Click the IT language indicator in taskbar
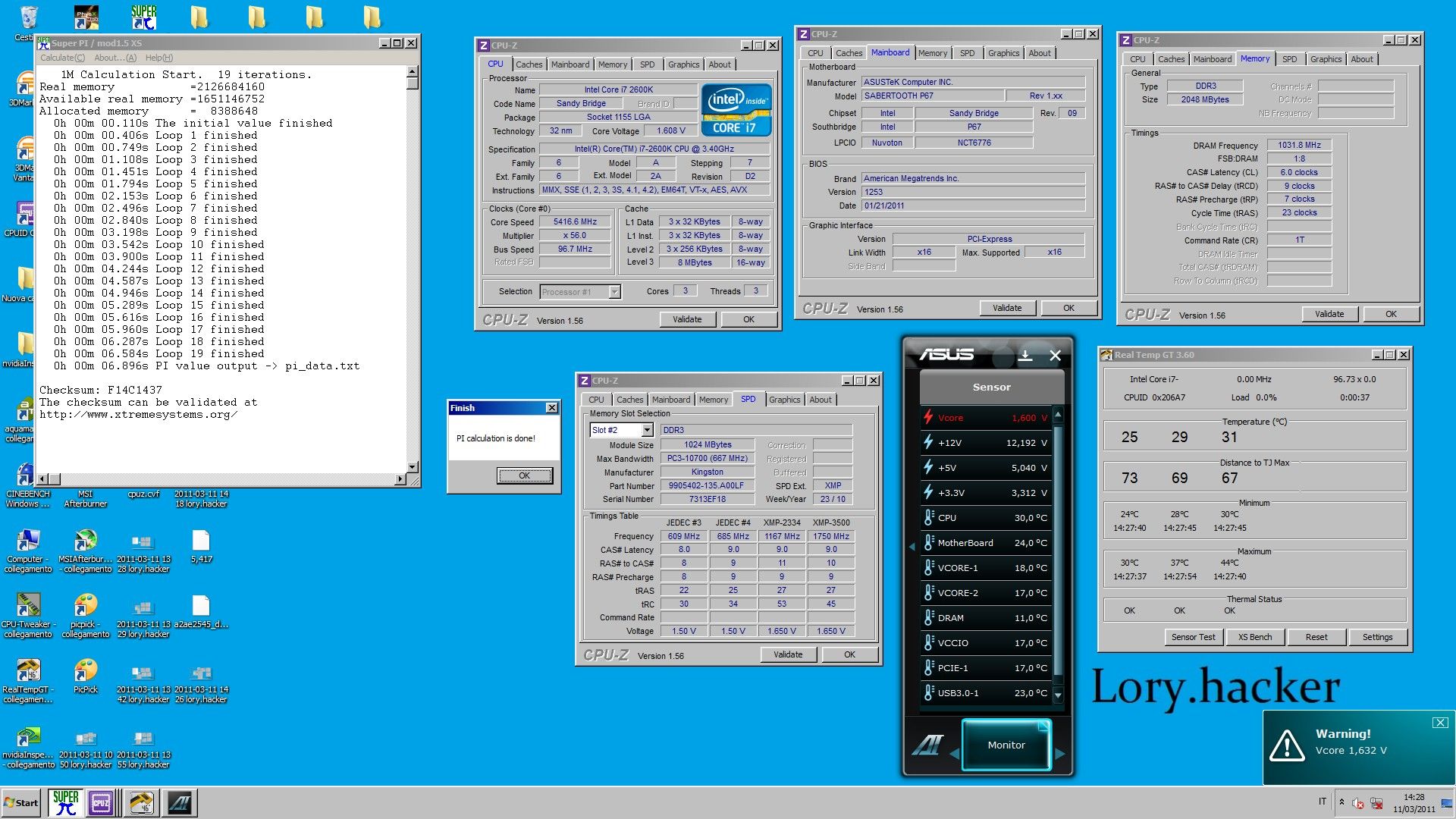Viewport: 1456px width, 819px height. click(x=1323, y=802)
